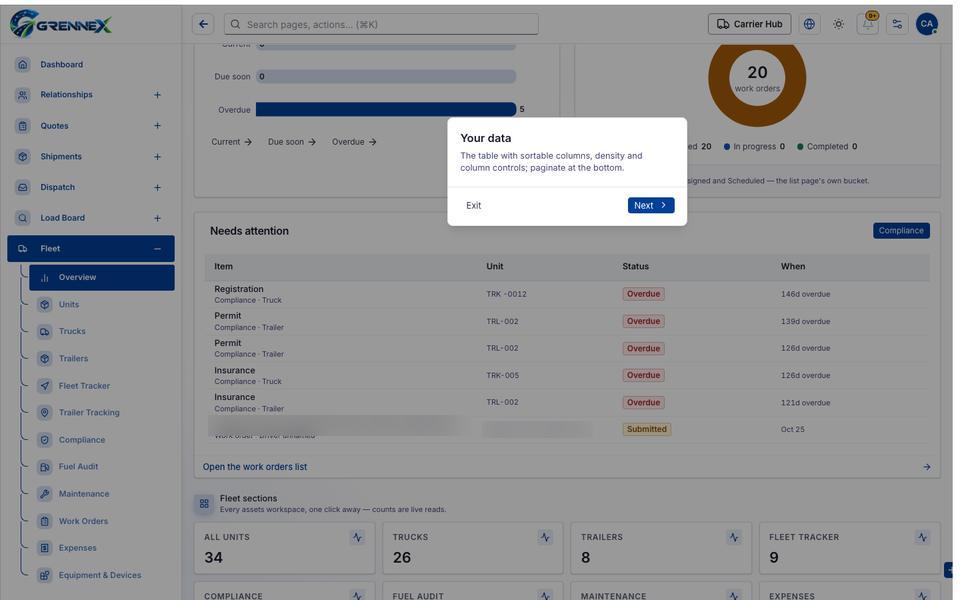
Task: Click the Compliance button in Needs attention
Action: coord(901,231)
